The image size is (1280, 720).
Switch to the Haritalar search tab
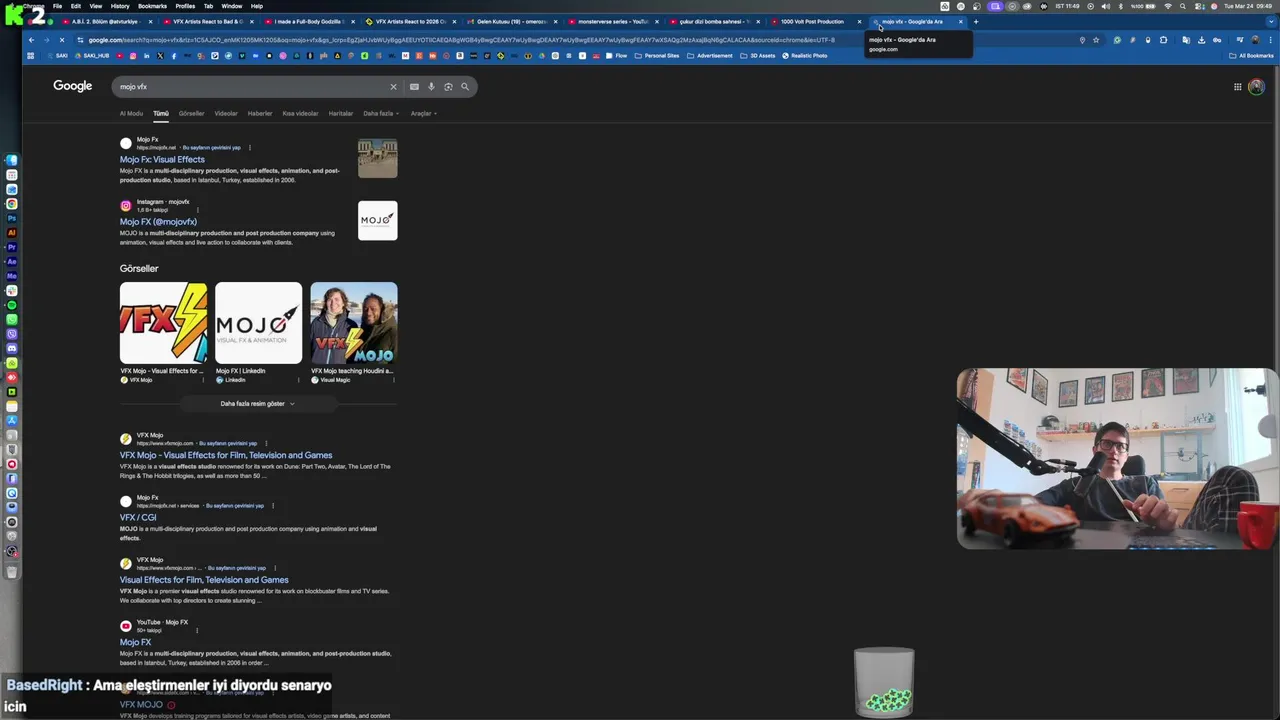[341, 113]
